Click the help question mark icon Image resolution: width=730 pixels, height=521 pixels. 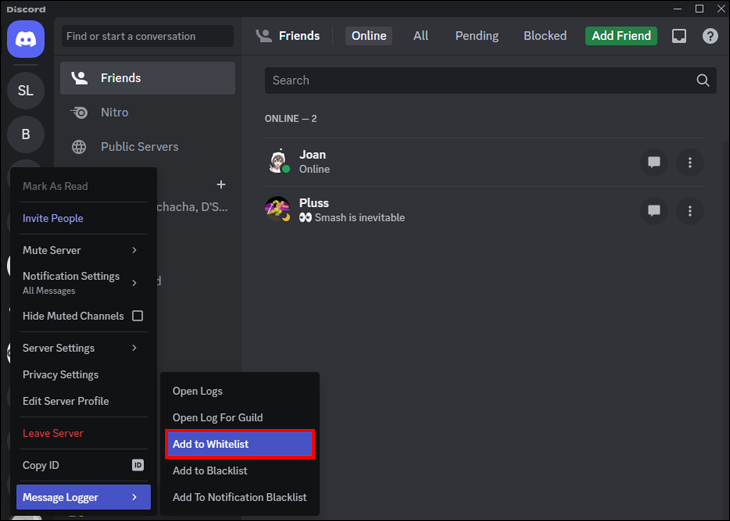coord(710,36)
